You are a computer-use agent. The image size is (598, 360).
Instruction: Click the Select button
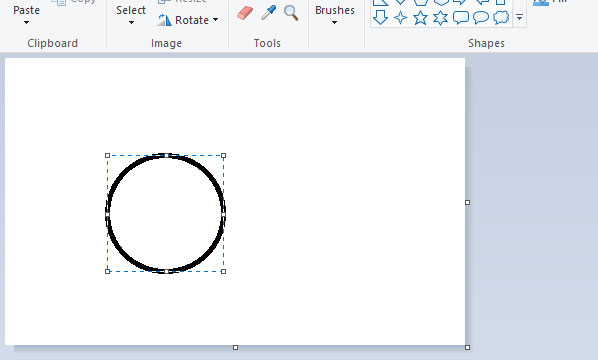(131, 10)
